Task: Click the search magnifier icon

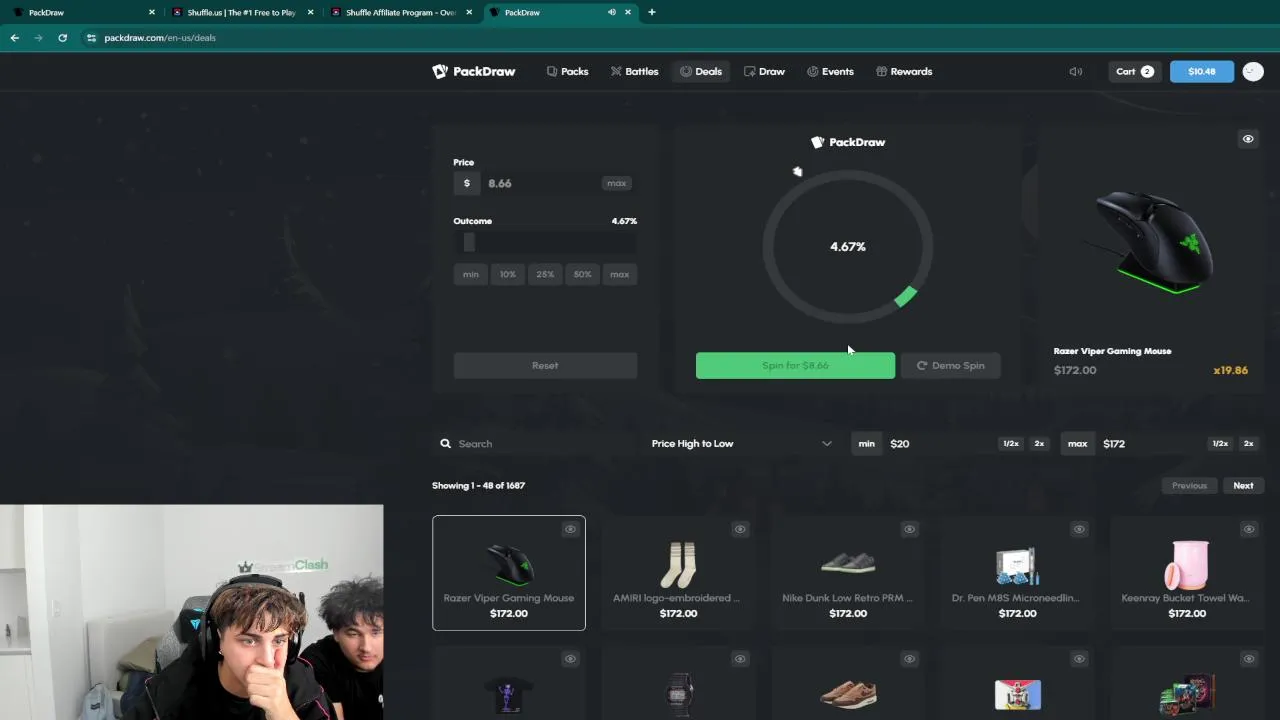Action: 446,444
